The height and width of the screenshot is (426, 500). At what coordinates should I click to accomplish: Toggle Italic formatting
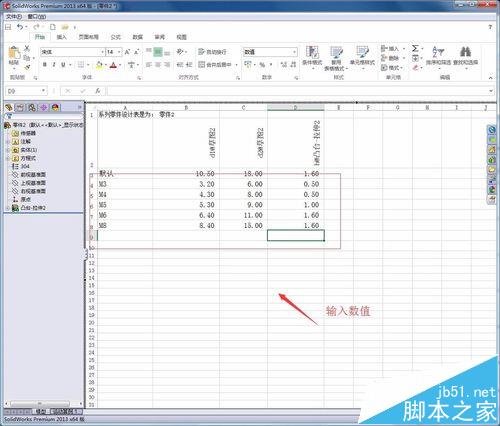[54, 65]
